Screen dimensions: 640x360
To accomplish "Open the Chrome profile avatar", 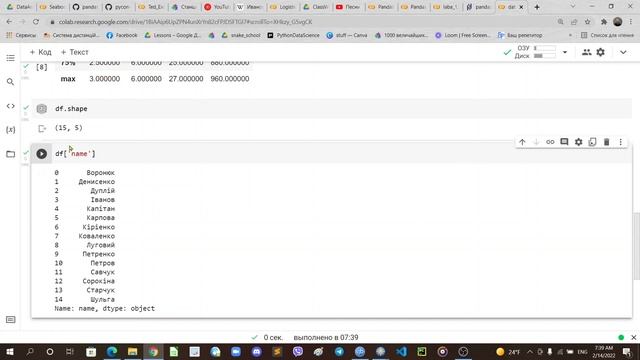I will point(618,22).
